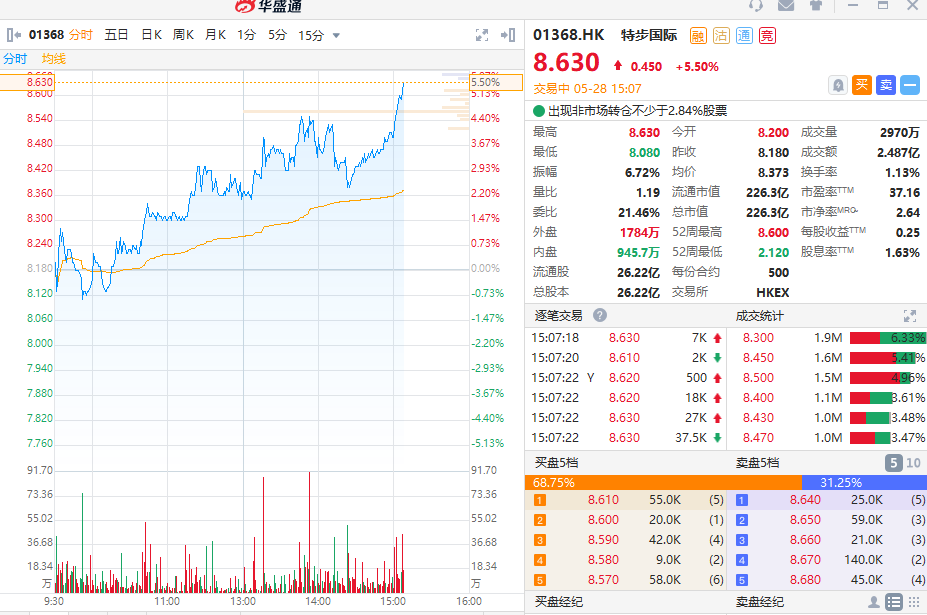
Task: Select the 15:07:18 tick trade row
Action: [x=627, y=338]
